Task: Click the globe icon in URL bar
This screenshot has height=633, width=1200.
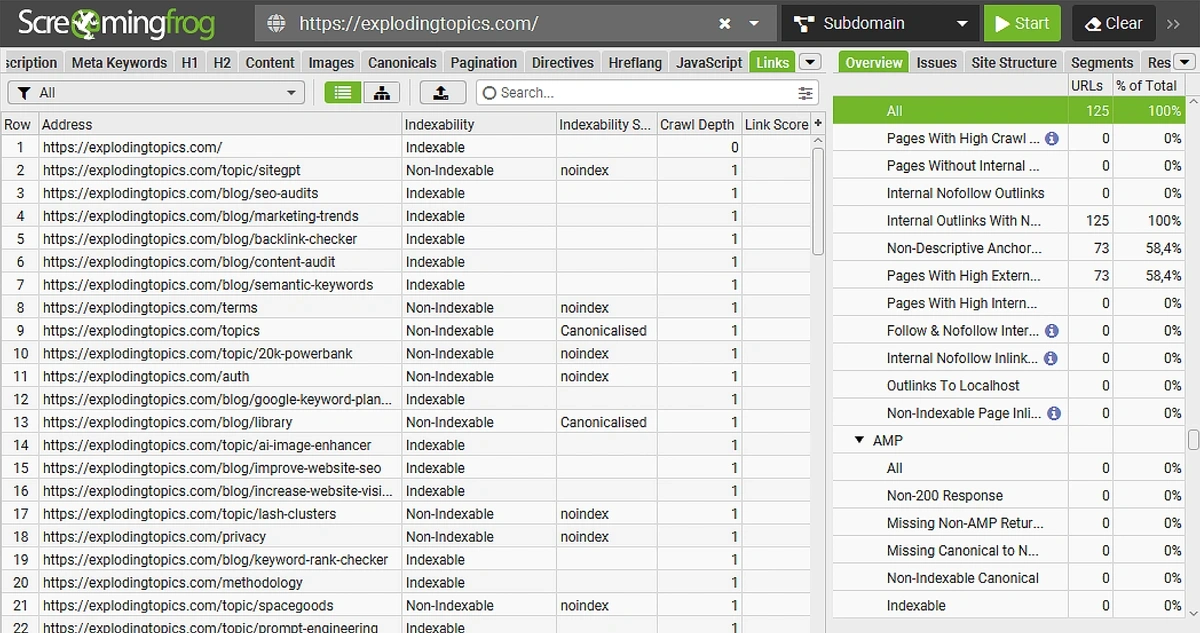Action: click(277, 23)
